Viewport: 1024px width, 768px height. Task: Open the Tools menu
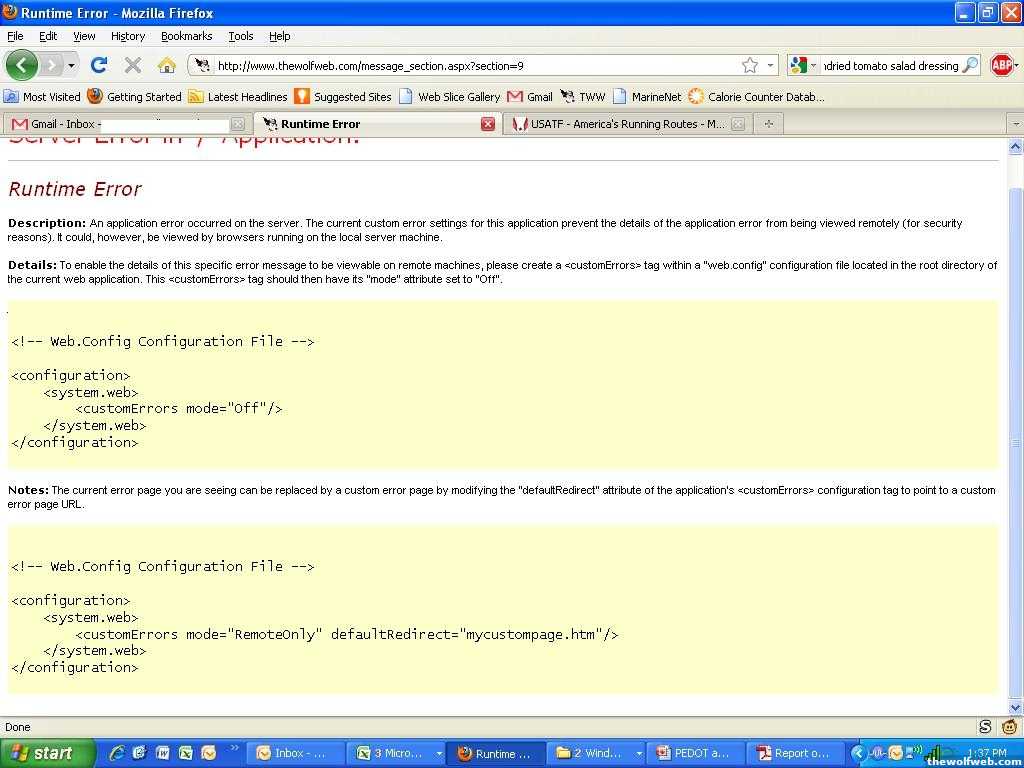(x=240, y=36)
